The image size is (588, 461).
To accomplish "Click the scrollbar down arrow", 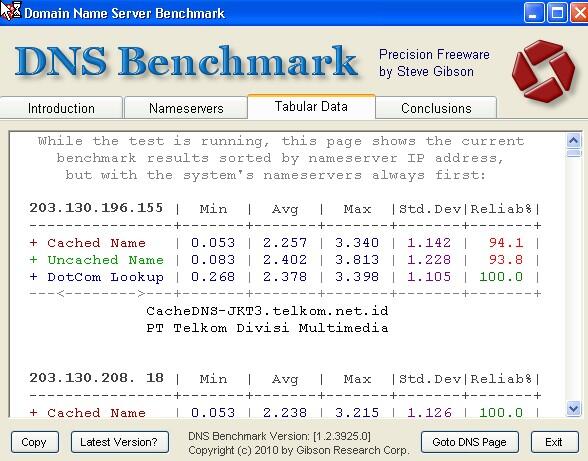I will pos(573,408).
